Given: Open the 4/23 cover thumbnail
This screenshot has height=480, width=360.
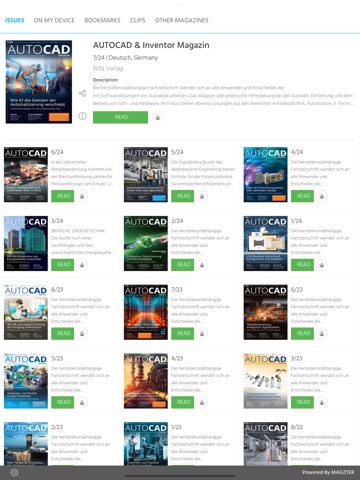Looking at the screenshot, I should (146, 381).
